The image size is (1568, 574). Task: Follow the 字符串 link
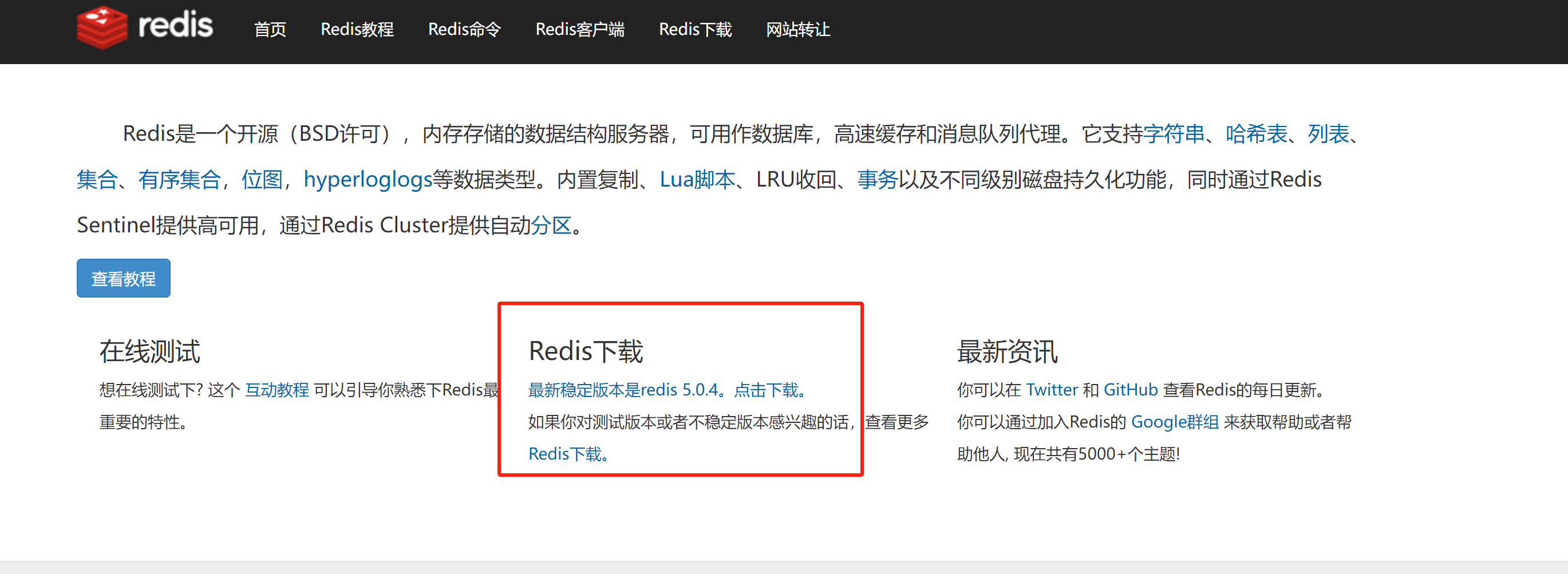pyautogui.click(x=1174, y=134)
